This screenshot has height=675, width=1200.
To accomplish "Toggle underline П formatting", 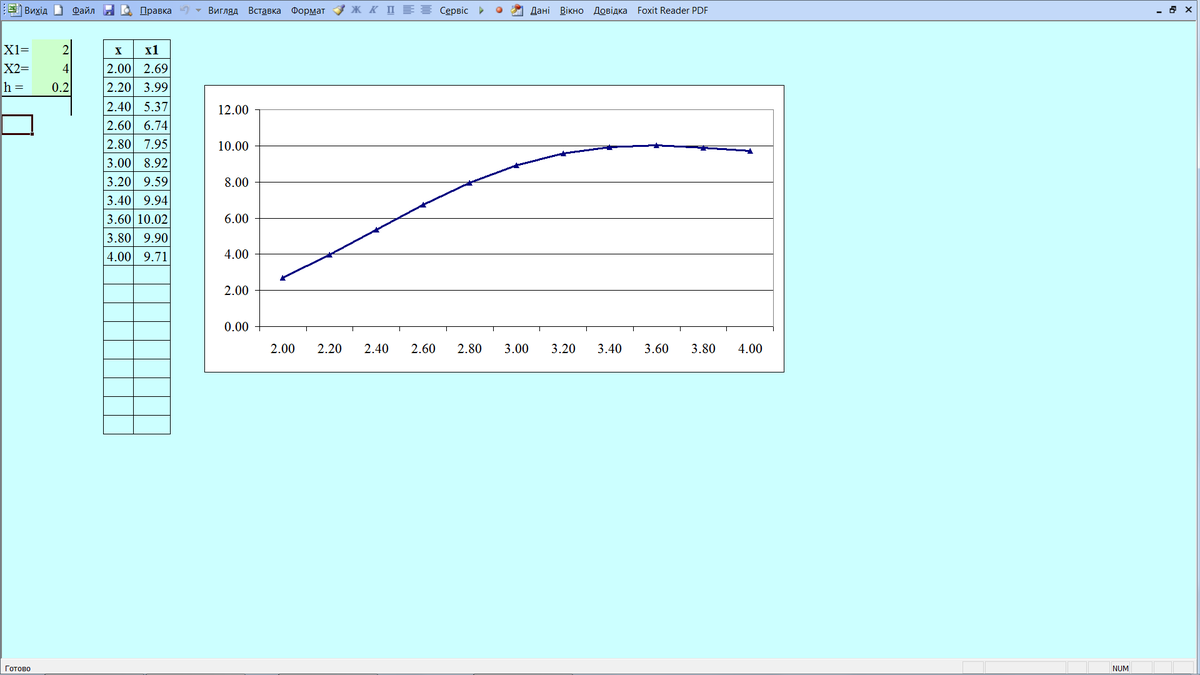I will click(391, 10).
